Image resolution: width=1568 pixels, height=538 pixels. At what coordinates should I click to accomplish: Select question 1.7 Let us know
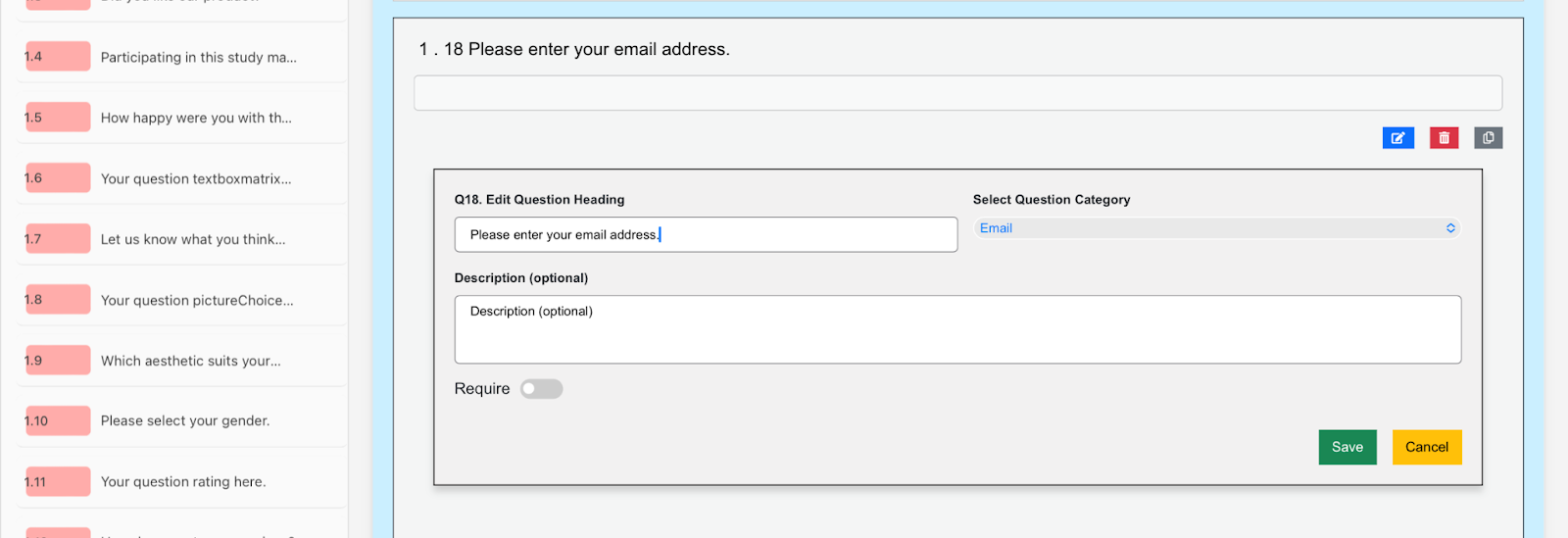pos(193,239)
